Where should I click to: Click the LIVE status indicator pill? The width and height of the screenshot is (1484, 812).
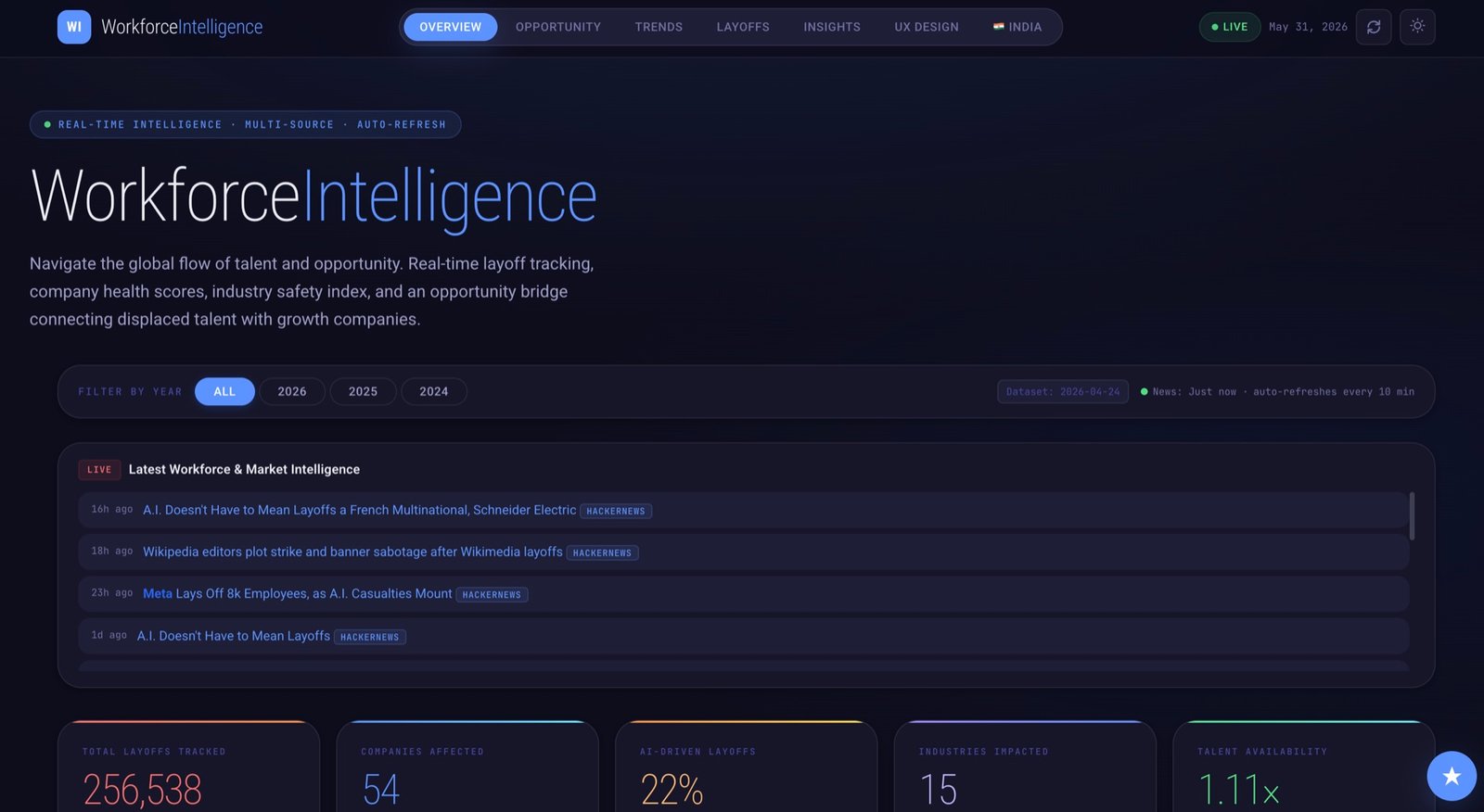point(1230,27)
